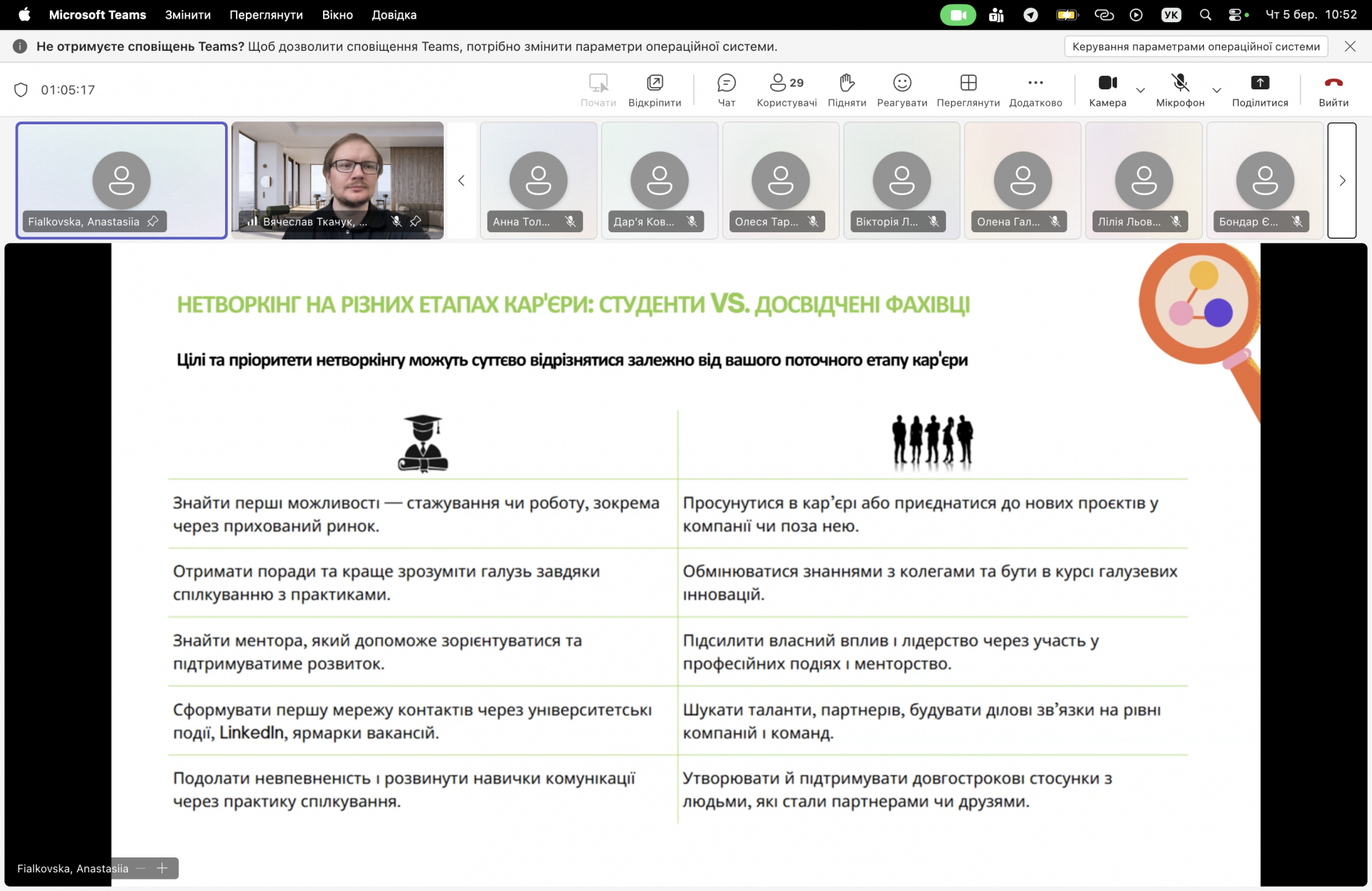Open the Чат panel
Image resolution: width=1372 pixels, height=891 pixels.
click(x=726, y=90)
